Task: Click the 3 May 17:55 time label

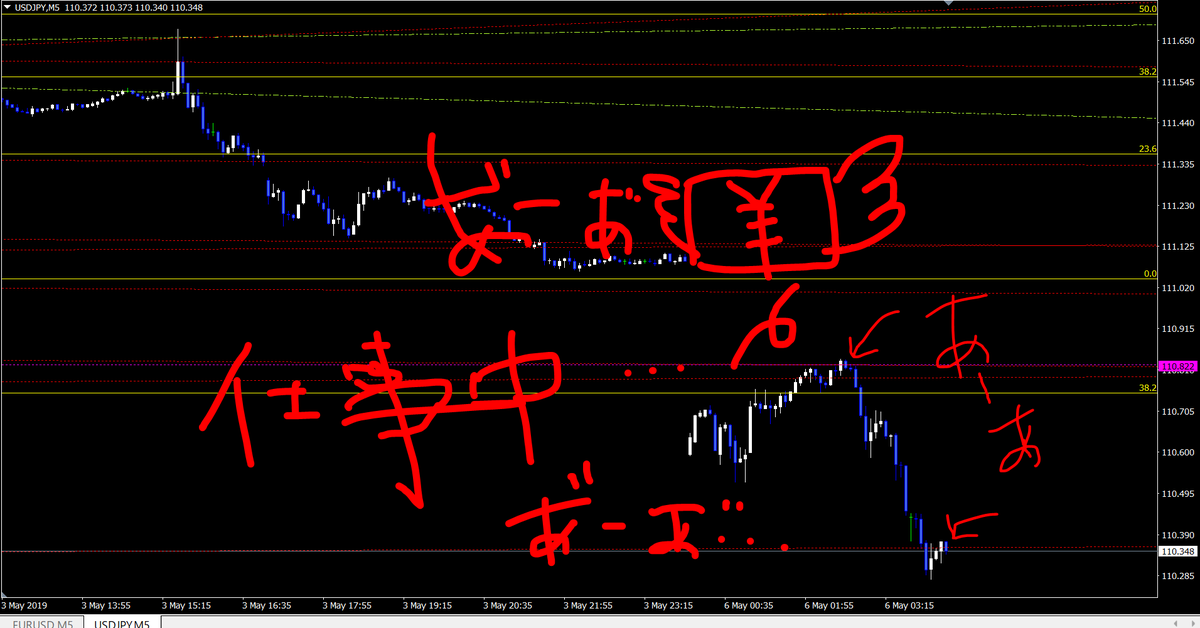Action: coord(348,605)
